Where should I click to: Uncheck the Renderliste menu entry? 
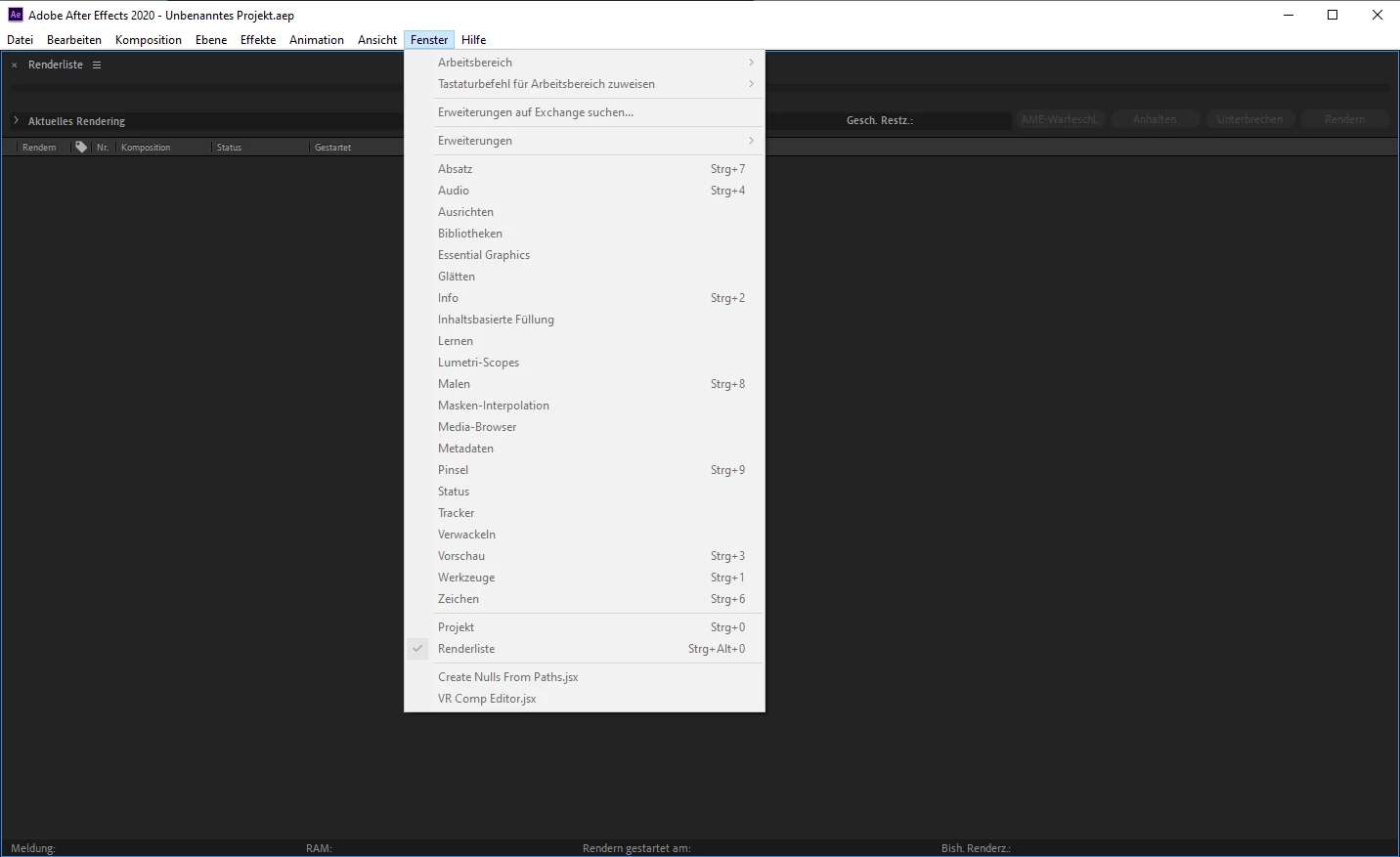pyautogui.click(x=585, y=649)
